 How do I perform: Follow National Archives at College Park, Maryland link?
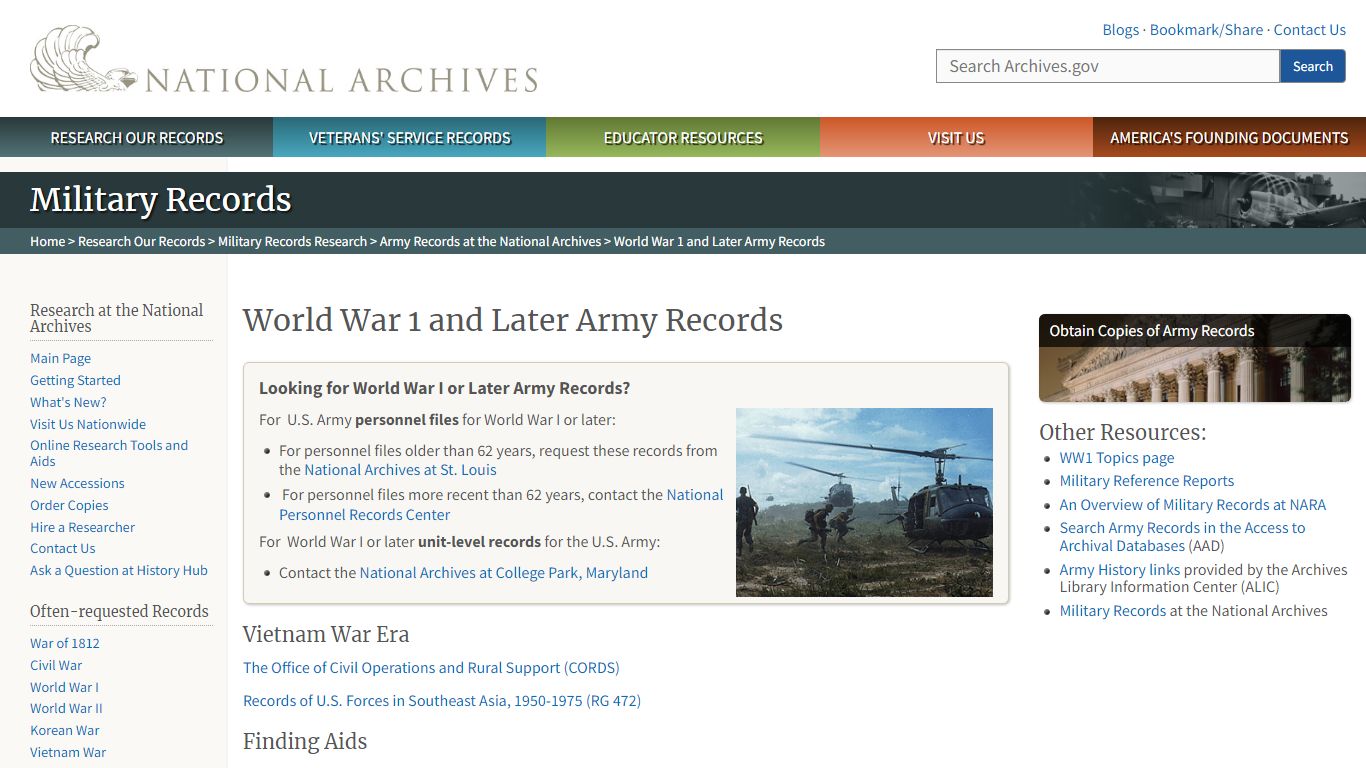[504, 573]
